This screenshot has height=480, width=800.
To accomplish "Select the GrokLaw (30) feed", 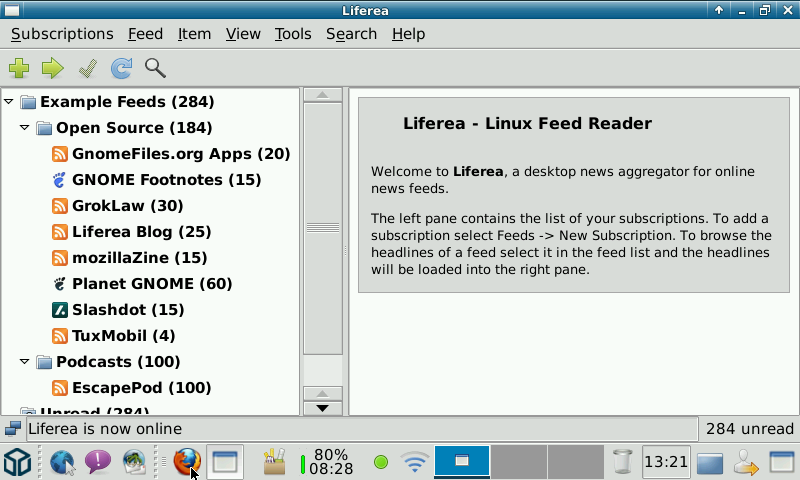I will (128, 206).
